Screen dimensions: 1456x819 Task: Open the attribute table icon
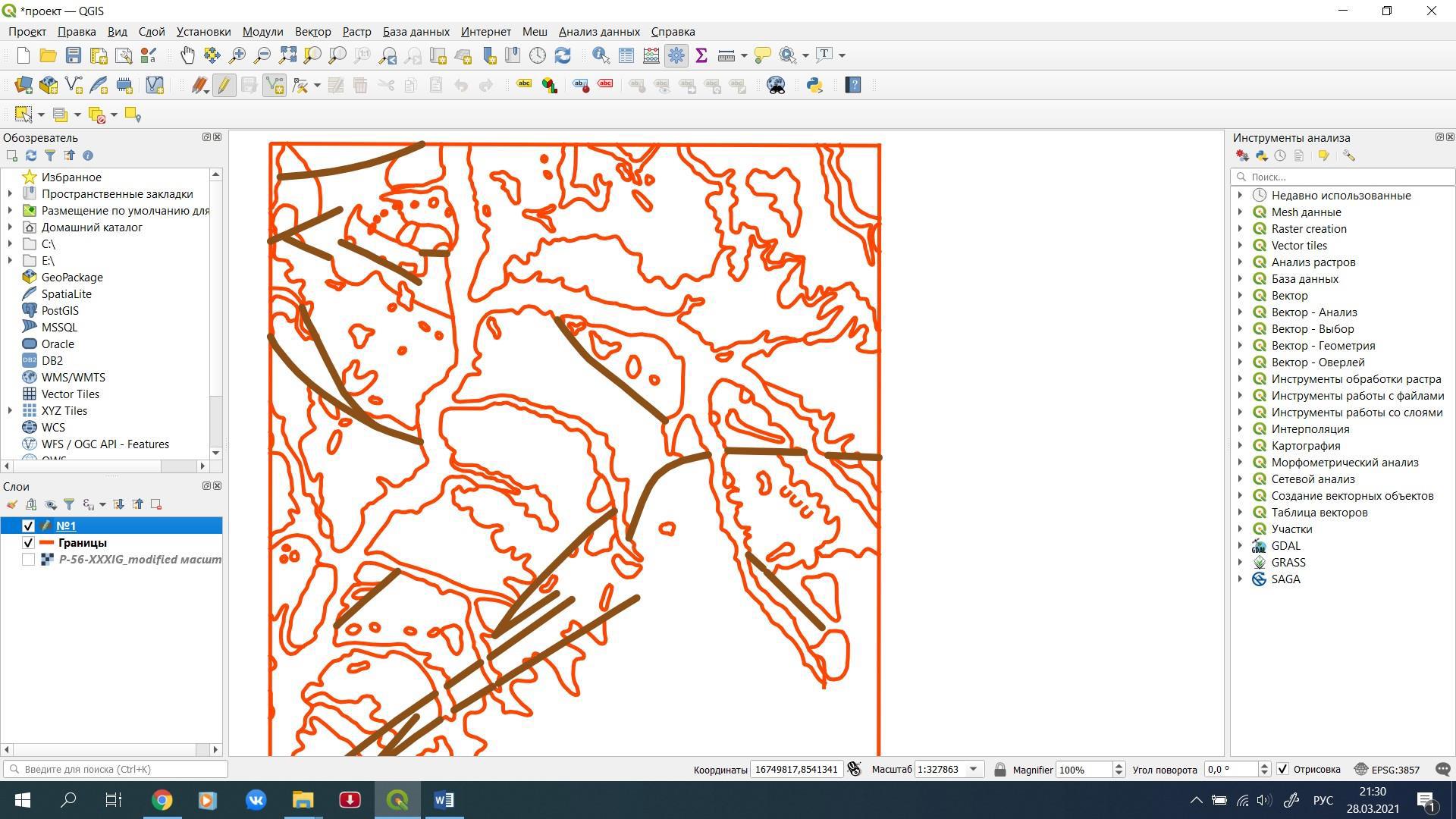[626, 55]
